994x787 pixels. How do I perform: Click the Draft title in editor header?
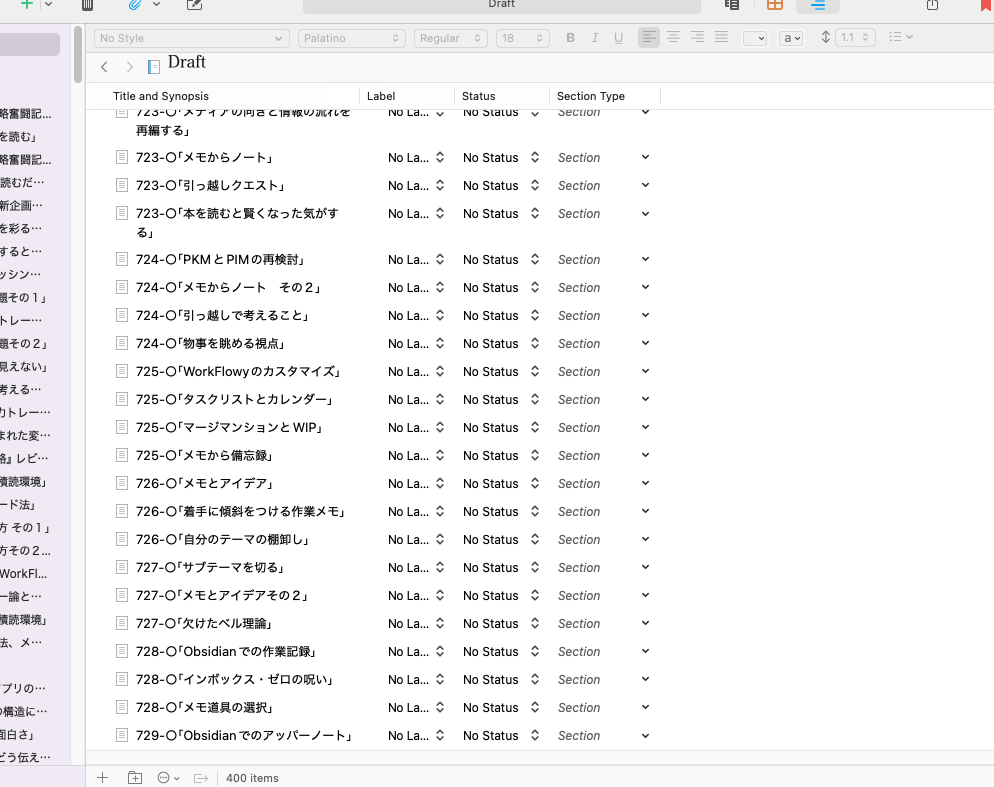click(187, 62)
